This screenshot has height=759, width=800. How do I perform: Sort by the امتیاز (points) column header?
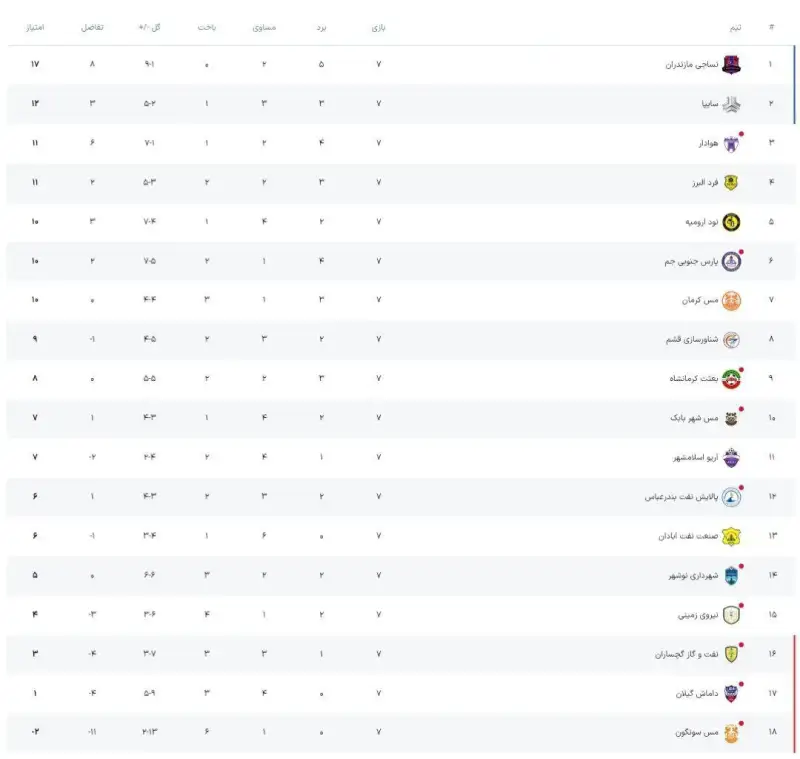pos(38,27)
